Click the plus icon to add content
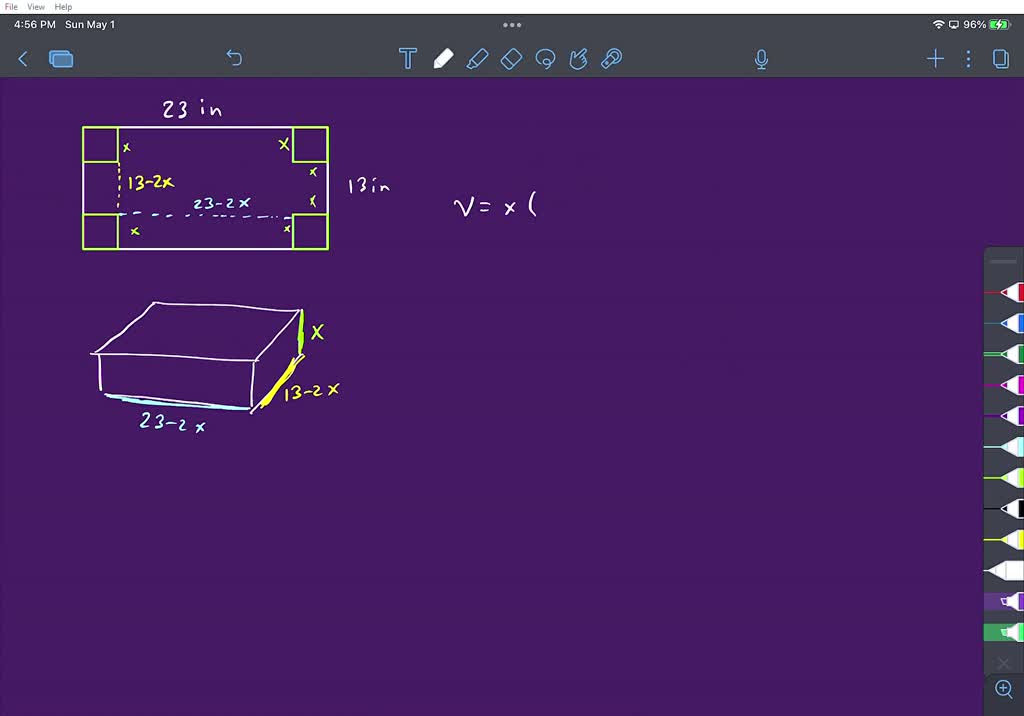1024x716 pixels. [935, 59]
